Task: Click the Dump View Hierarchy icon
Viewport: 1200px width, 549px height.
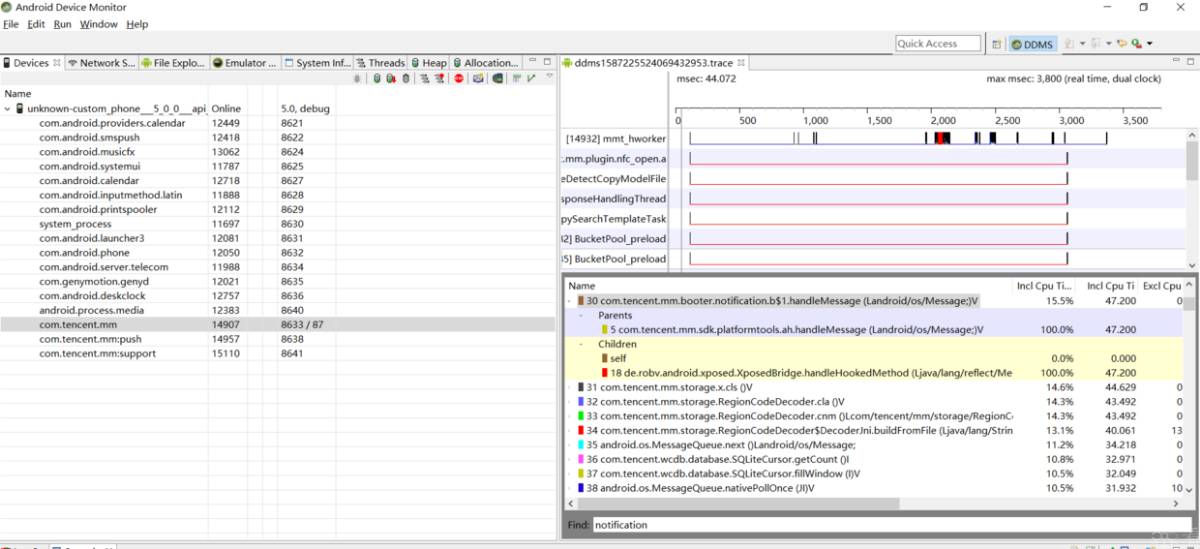Action: point(498,78)
